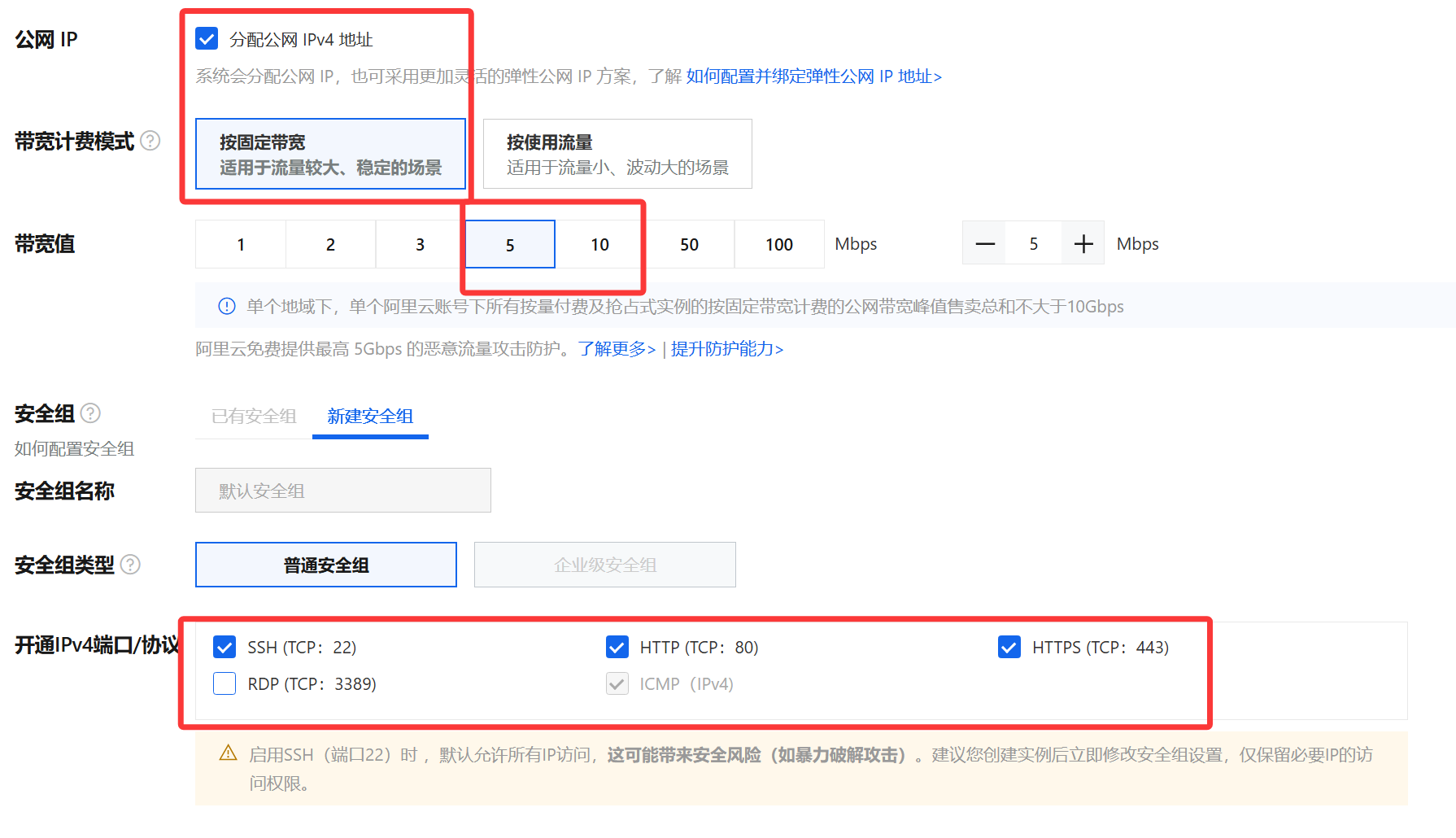This screenshot has width=1456, height=838.
Task: Select 普通安全组 type
Action: [326, 565]
